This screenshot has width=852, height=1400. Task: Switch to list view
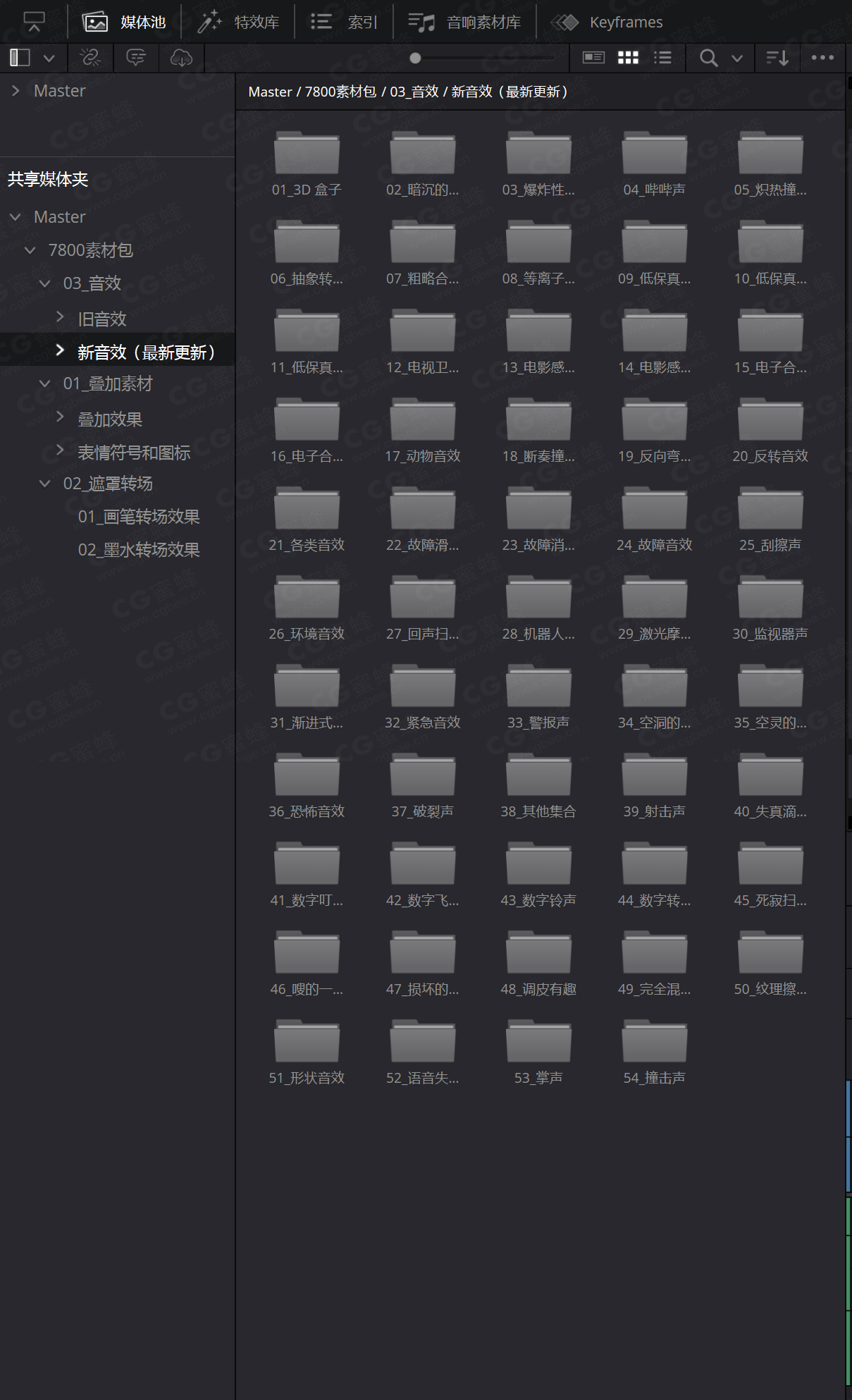[662, 58]
